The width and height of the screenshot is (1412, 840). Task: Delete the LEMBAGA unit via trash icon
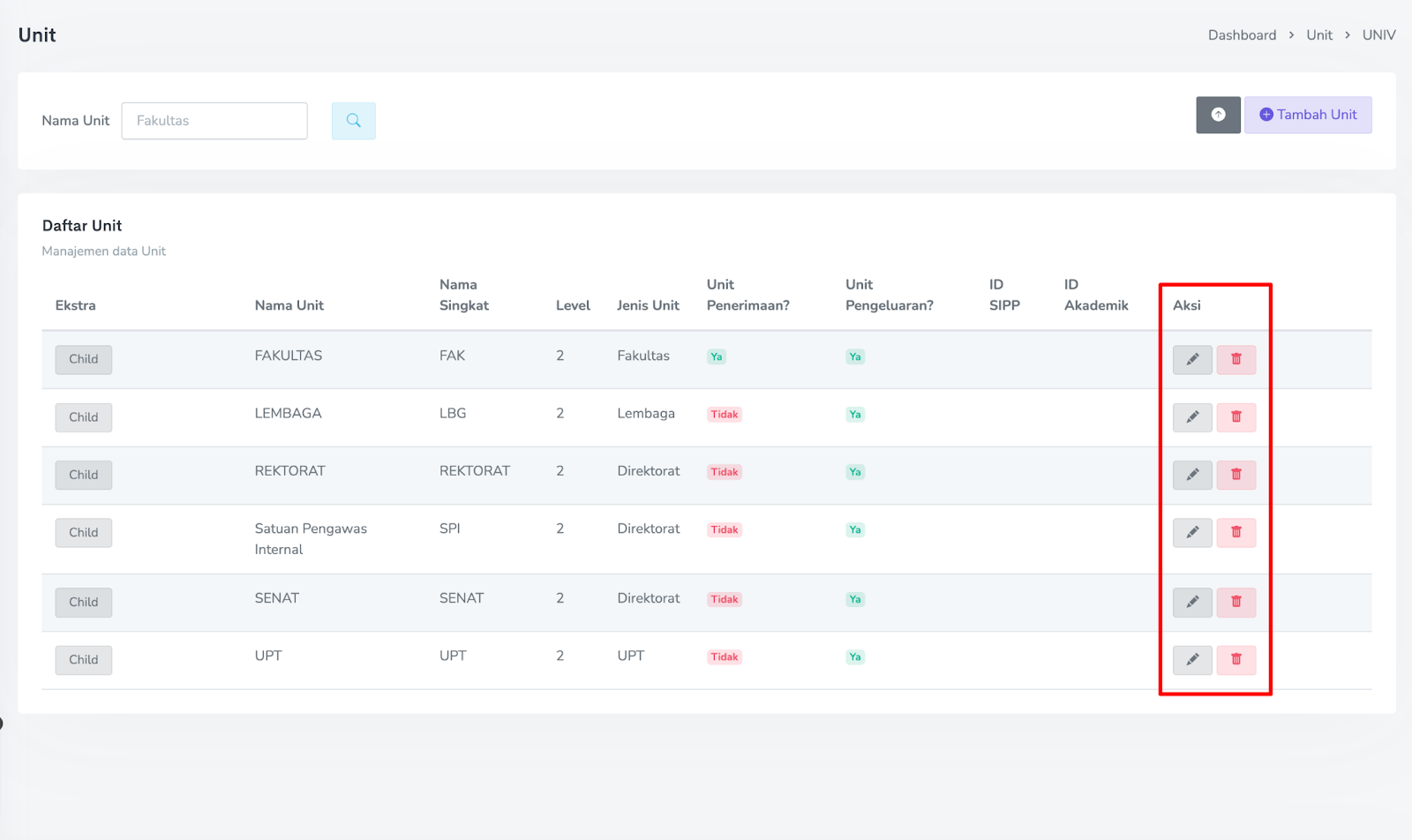pos(1235,416)
